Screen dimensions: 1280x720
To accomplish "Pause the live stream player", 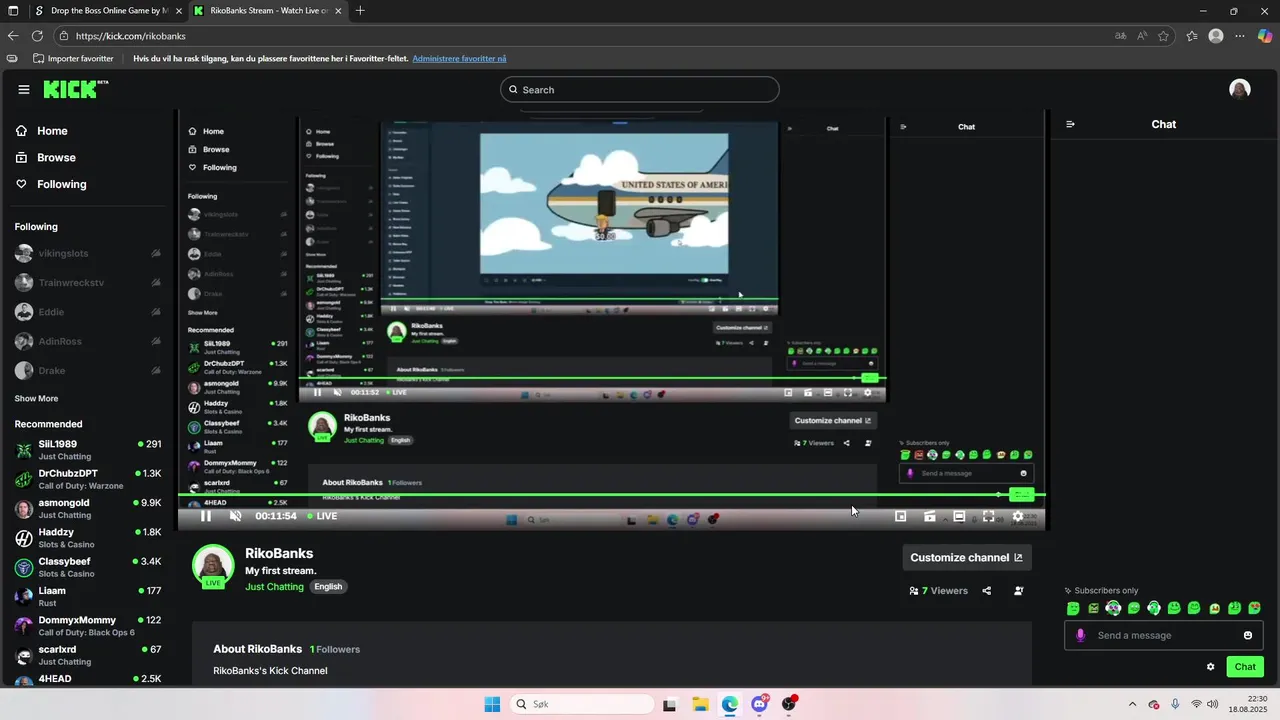I will [205, 516].
